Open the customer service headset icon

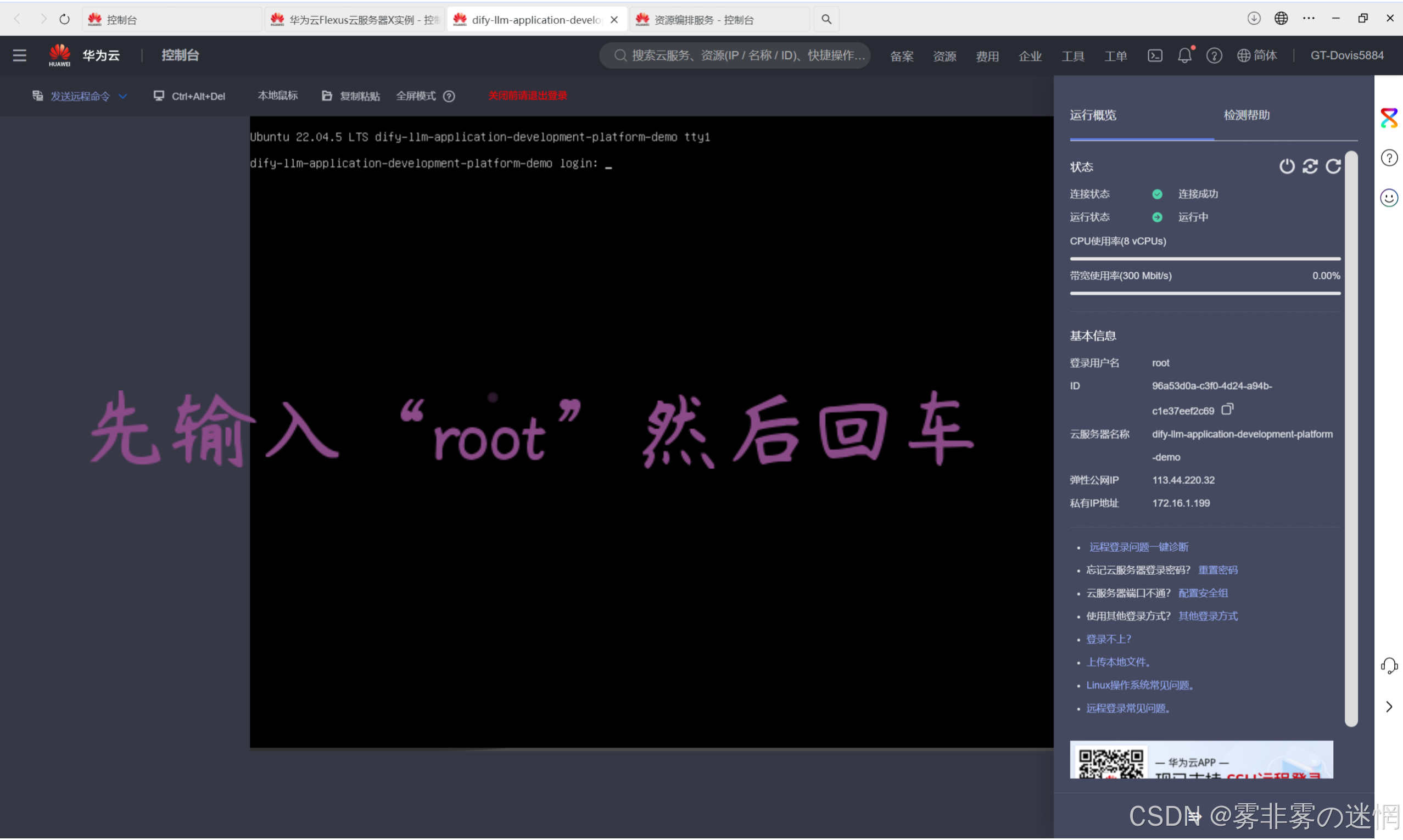(1388, 666)
